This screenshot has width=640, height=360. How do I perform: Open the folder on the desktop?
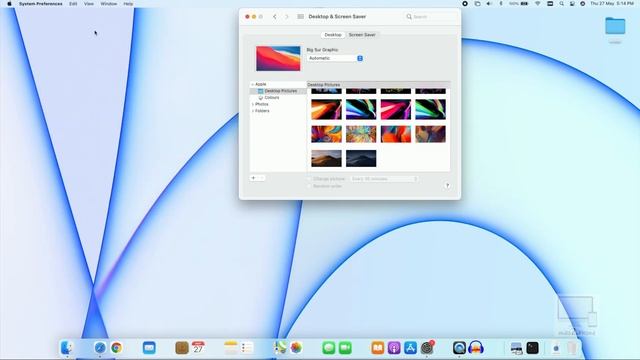[x=615, y=26]
